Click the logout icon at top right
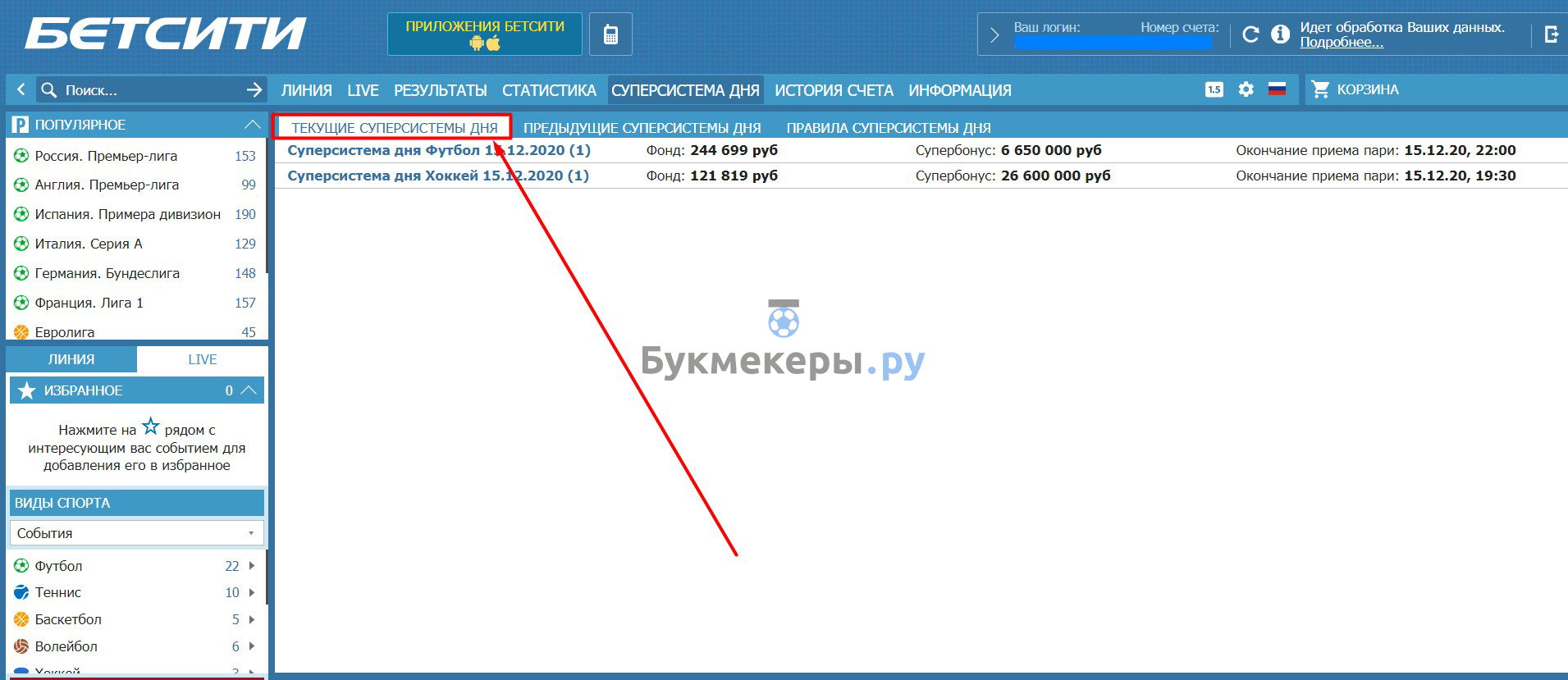 [x=1551, y=34]
